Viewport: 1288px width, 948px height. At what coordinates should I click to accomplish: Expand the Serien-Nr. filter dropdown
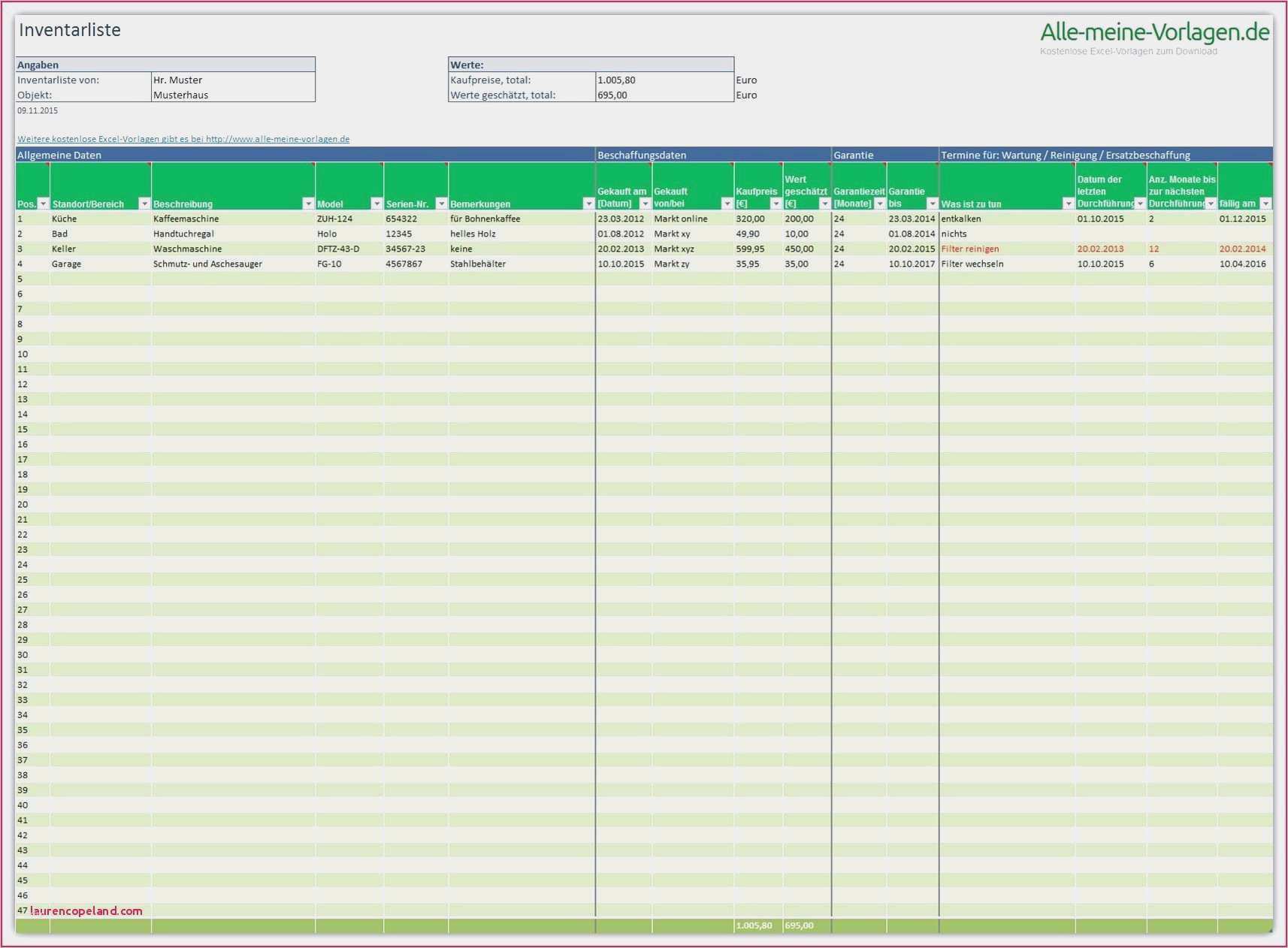point(441,204)
